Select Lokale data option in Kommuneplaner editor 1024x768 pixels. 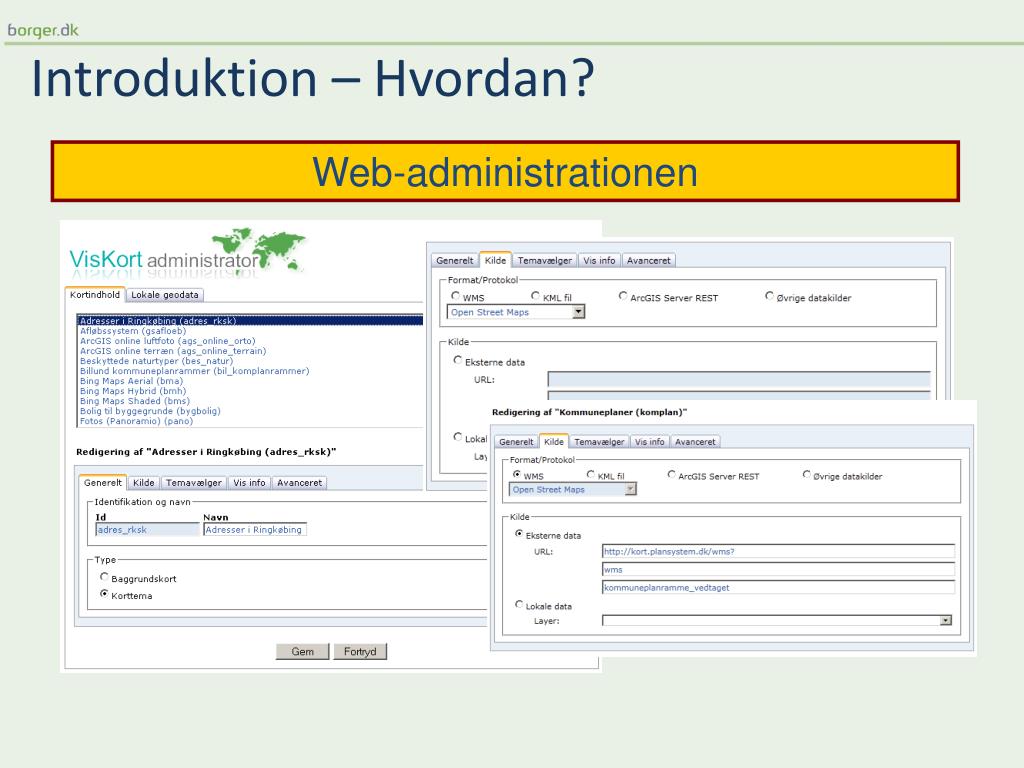tap(519, 605)
